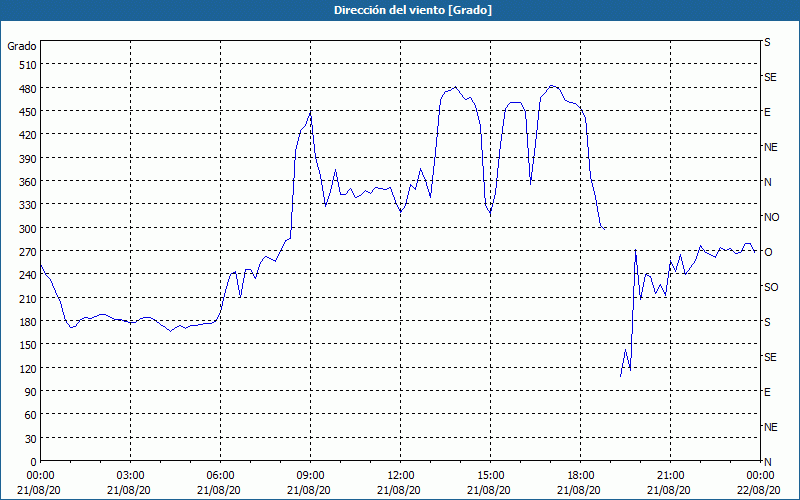Select the 'S' compass label level with 180

[x=767, y=322]
